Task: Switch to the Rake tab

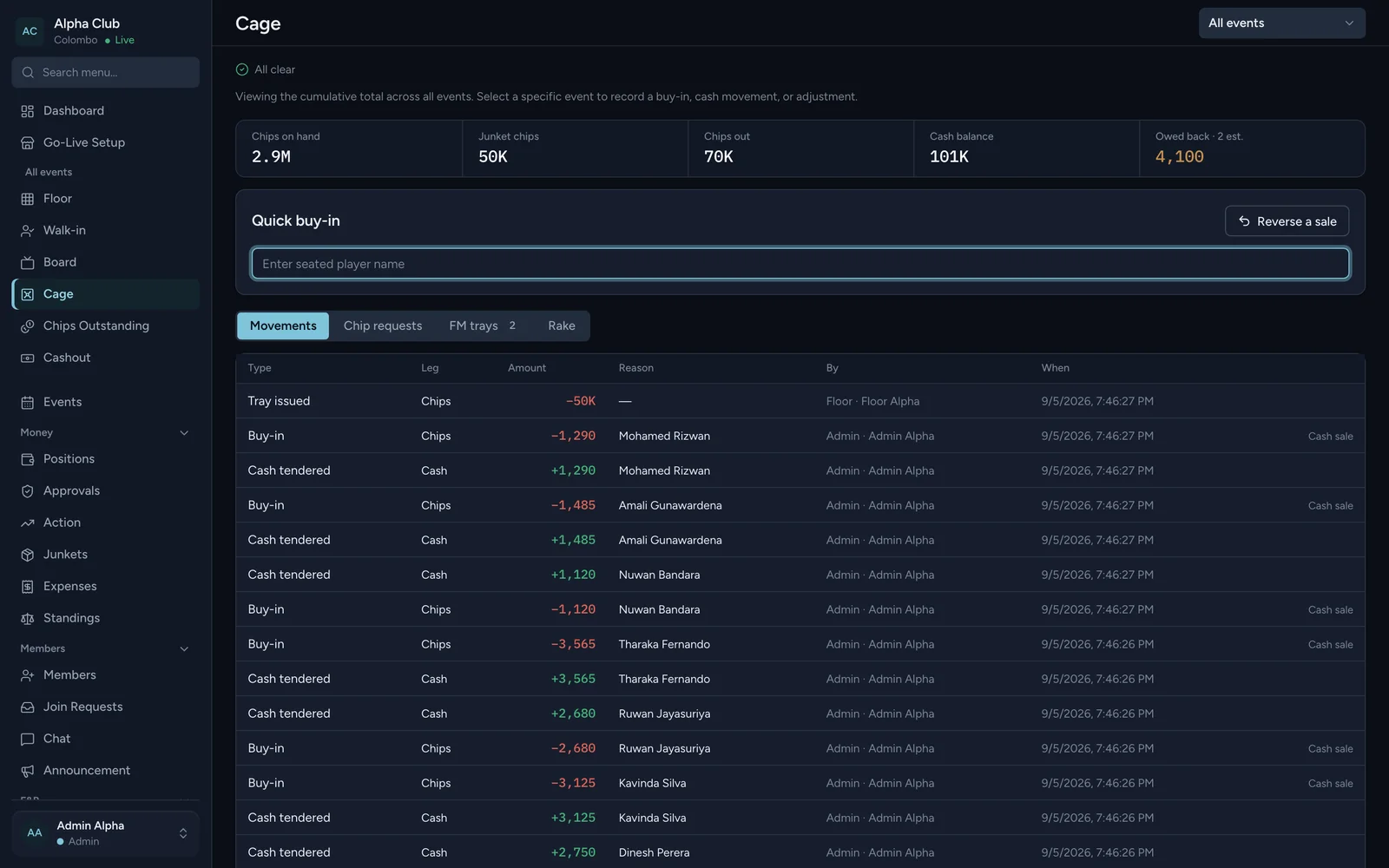Action: [562, 326]
